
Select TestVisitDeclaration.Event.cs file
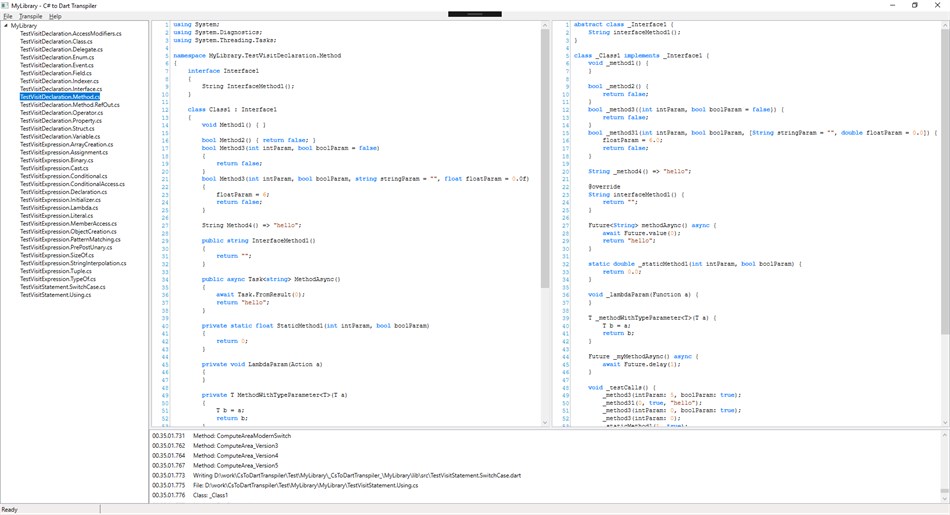point(56,65)
